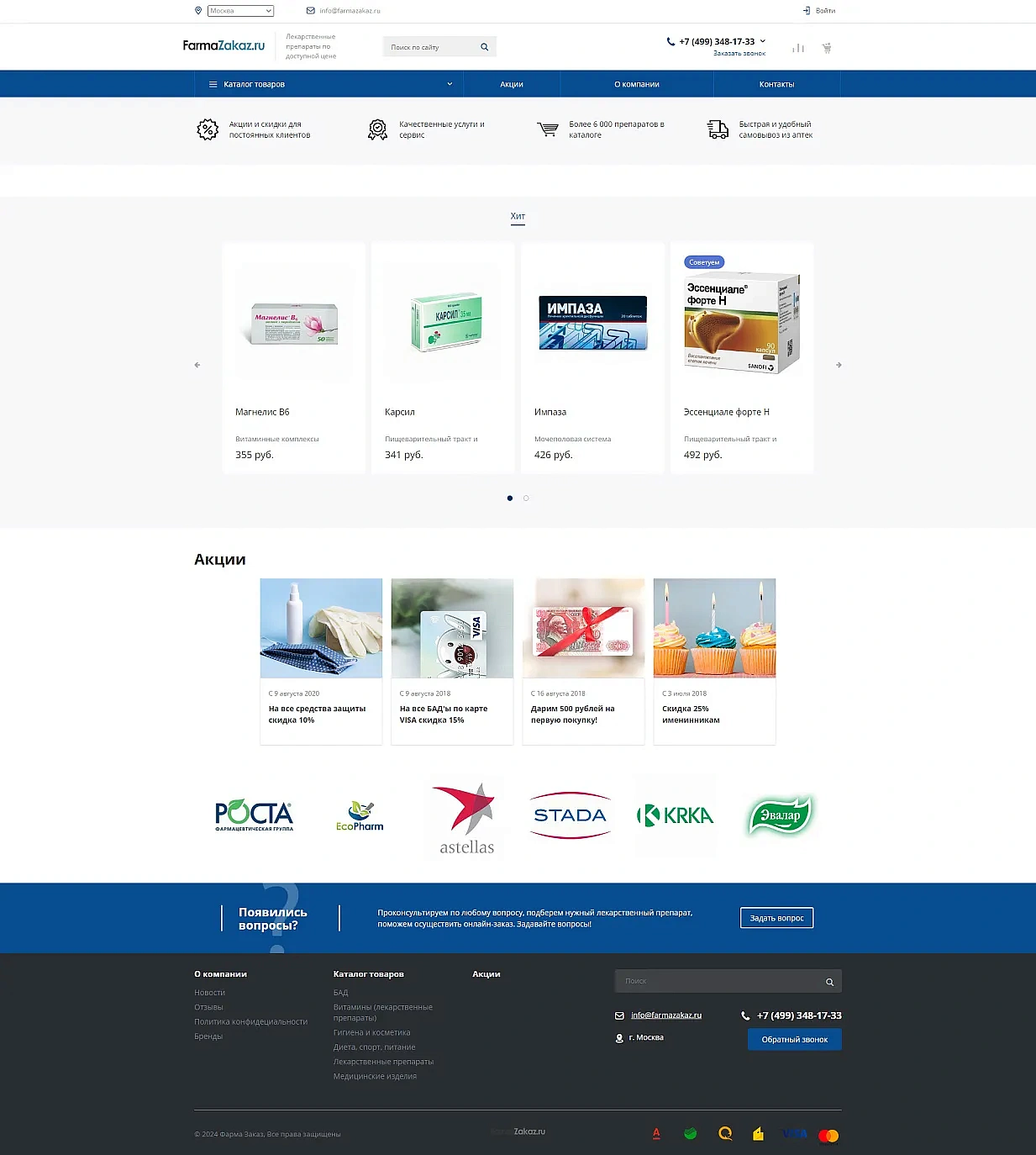Expand the Каталог товаров menu

coord(329,84)
